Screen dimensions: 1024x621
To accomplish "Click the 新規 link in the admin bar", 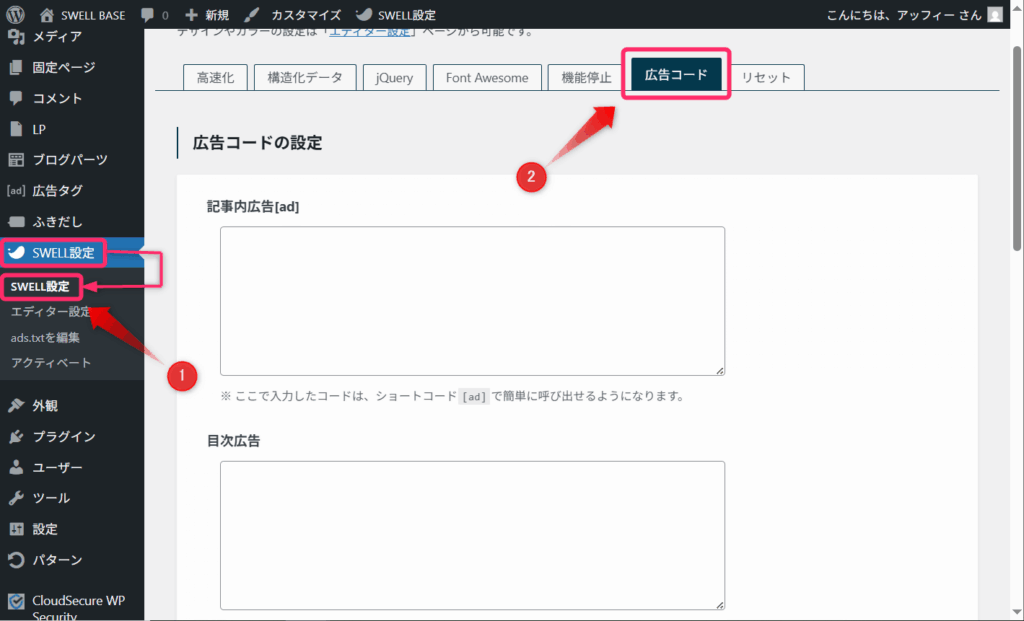I will [217, 14].
